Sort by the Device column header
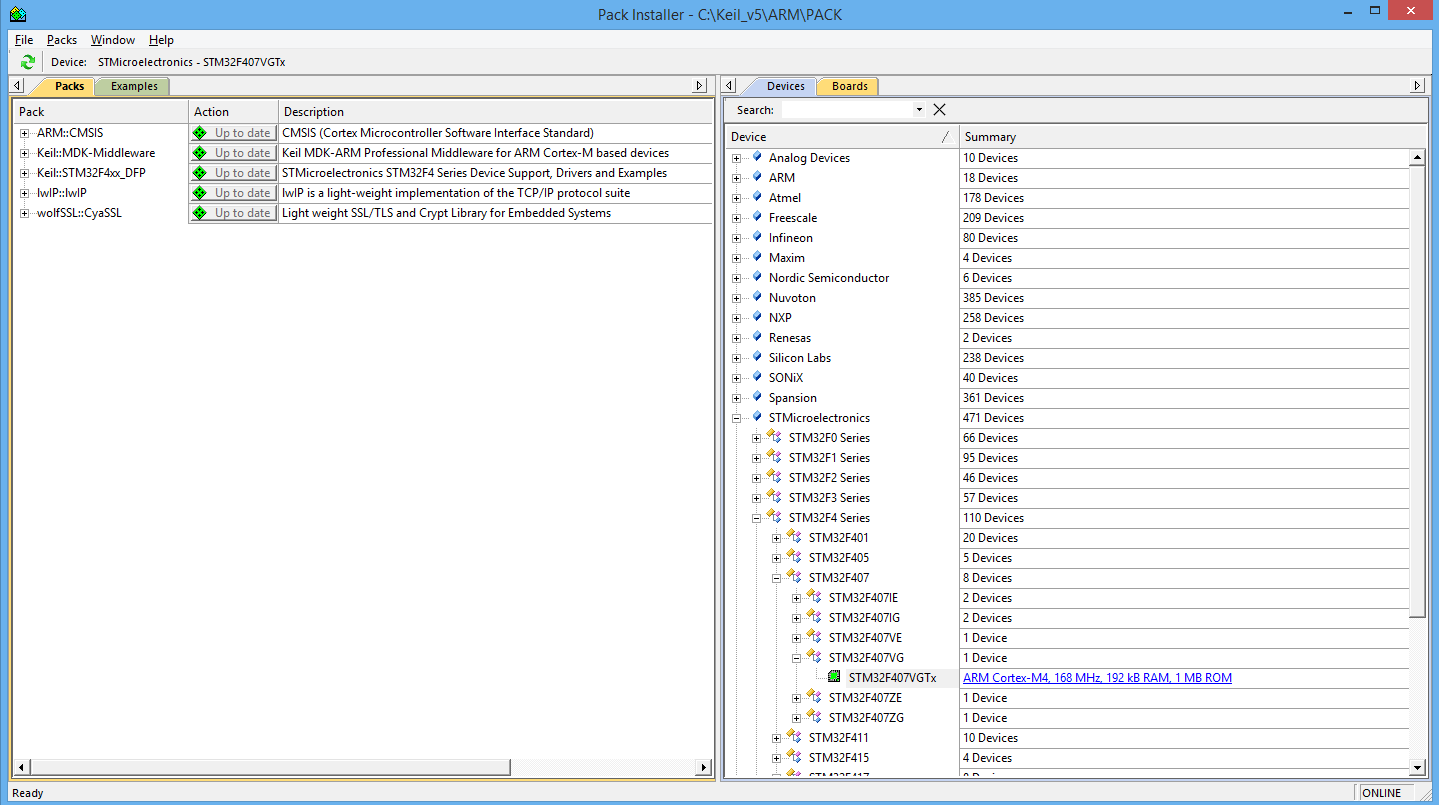The height and width of the screenshot is (805, 1439). tap(842, 137)
